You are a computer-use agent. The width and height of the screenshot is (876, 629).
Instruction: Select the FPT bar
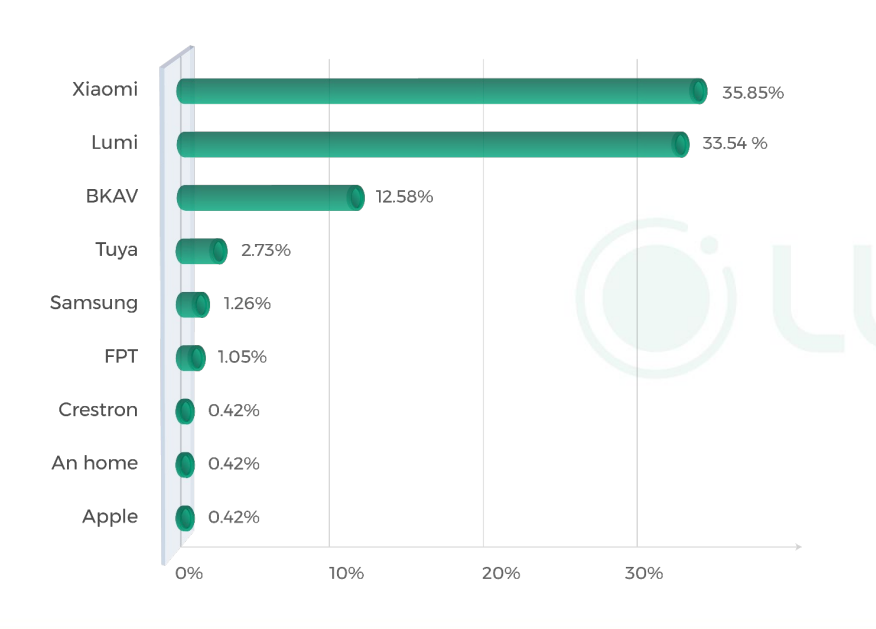190,357
